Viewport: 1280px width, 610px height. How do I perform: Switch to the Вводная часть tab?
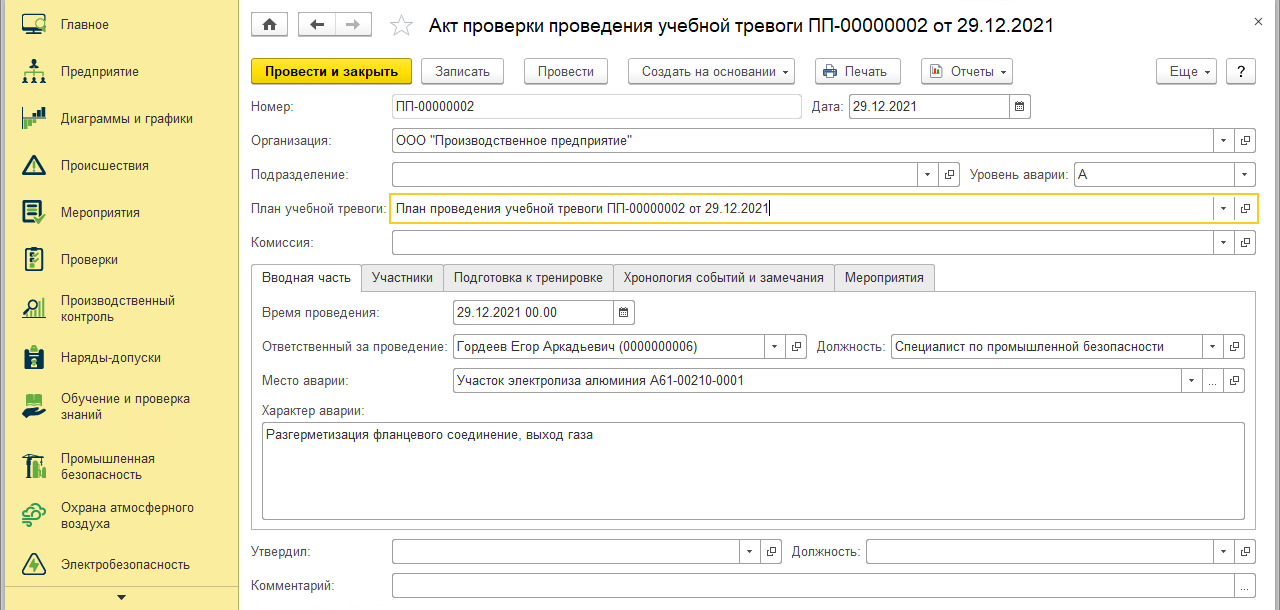(x=306, y=278)
